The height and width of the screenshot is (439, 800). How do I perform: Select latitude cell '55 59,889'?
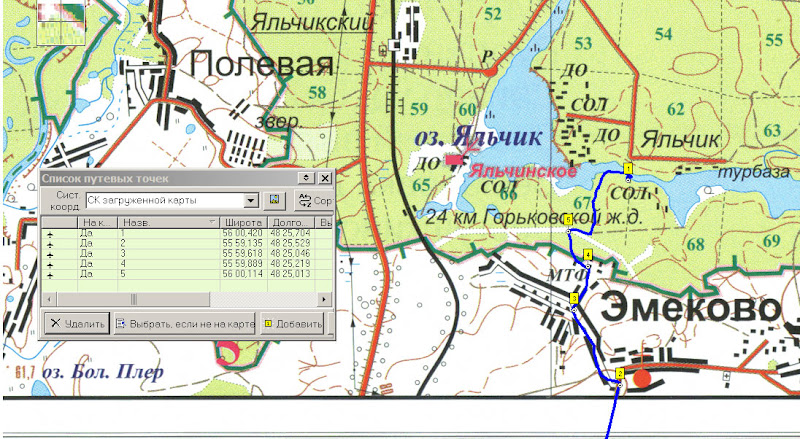[x=242, y=264]
